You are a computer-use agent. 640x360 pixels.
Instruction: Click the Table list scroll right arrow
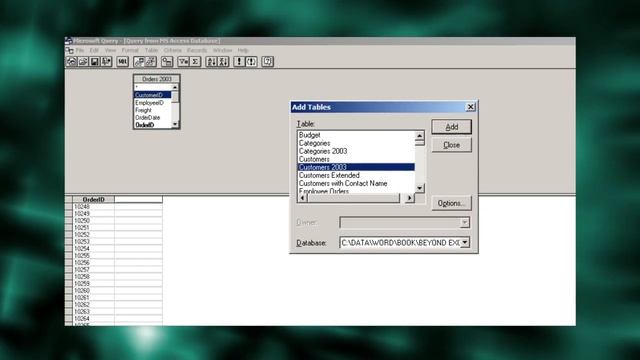click(x=409, y=198)
